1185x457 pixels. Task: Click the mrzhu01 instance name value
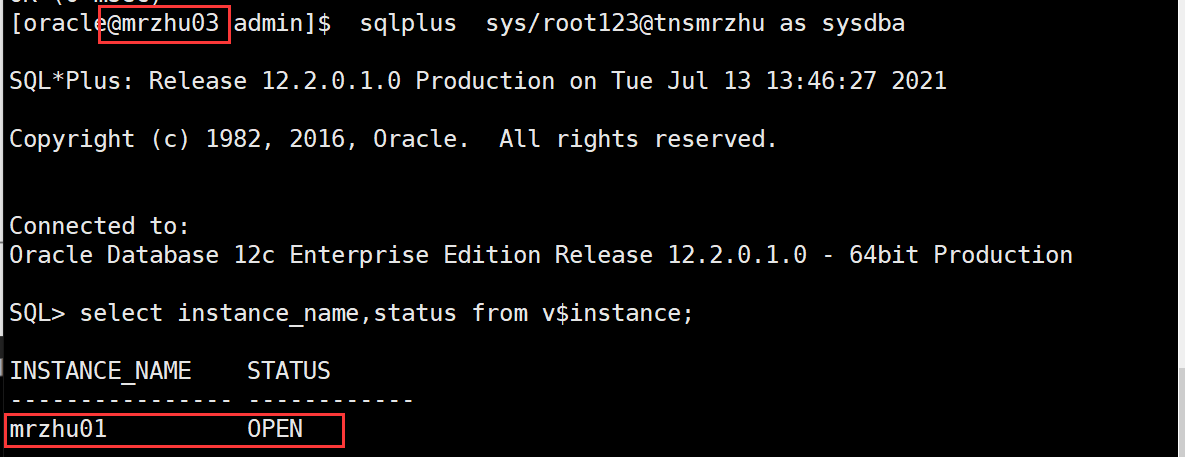(x=58, y=429)
